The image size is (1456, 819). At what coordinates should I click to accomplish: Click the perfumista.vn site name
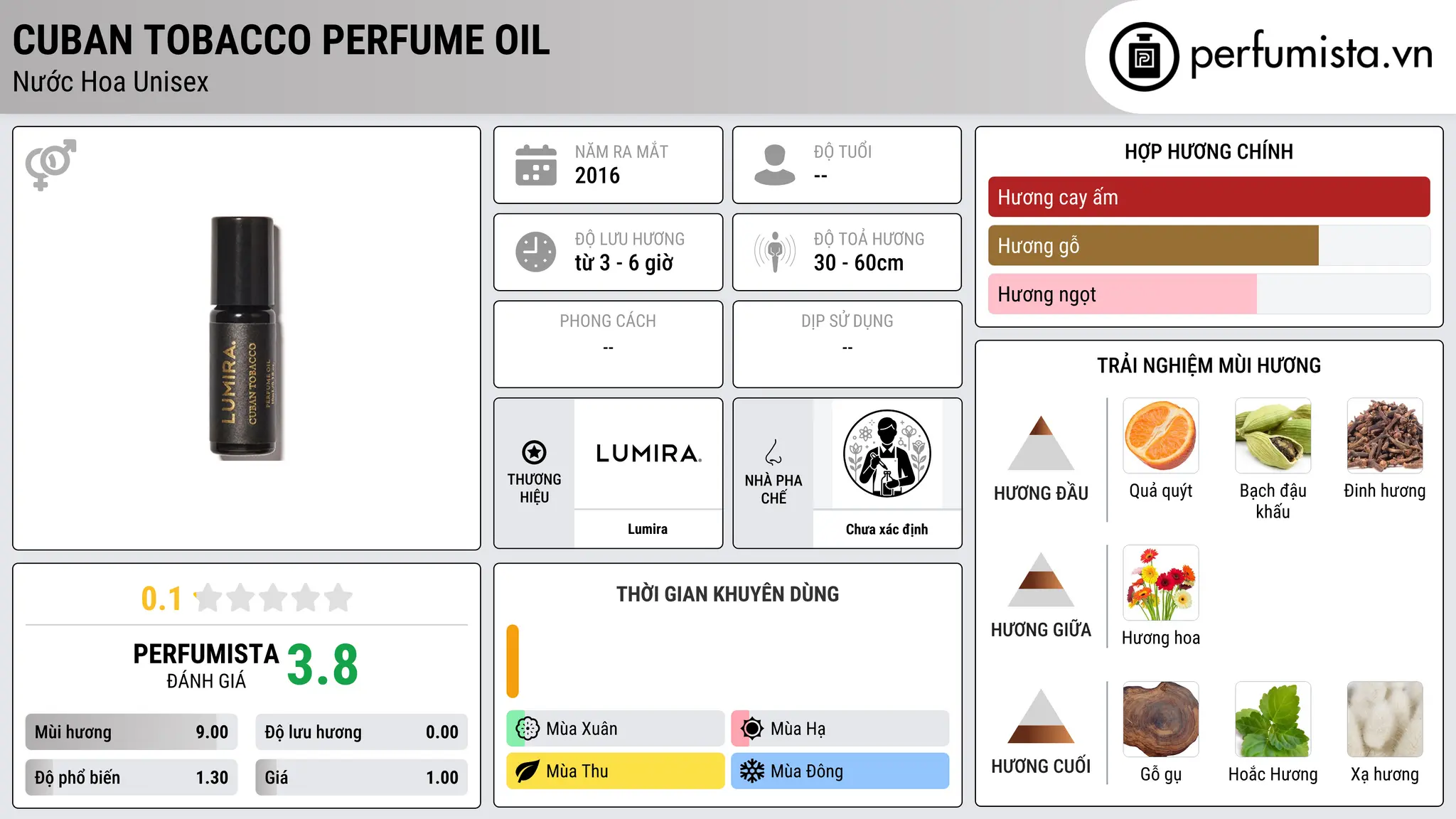1312,54
